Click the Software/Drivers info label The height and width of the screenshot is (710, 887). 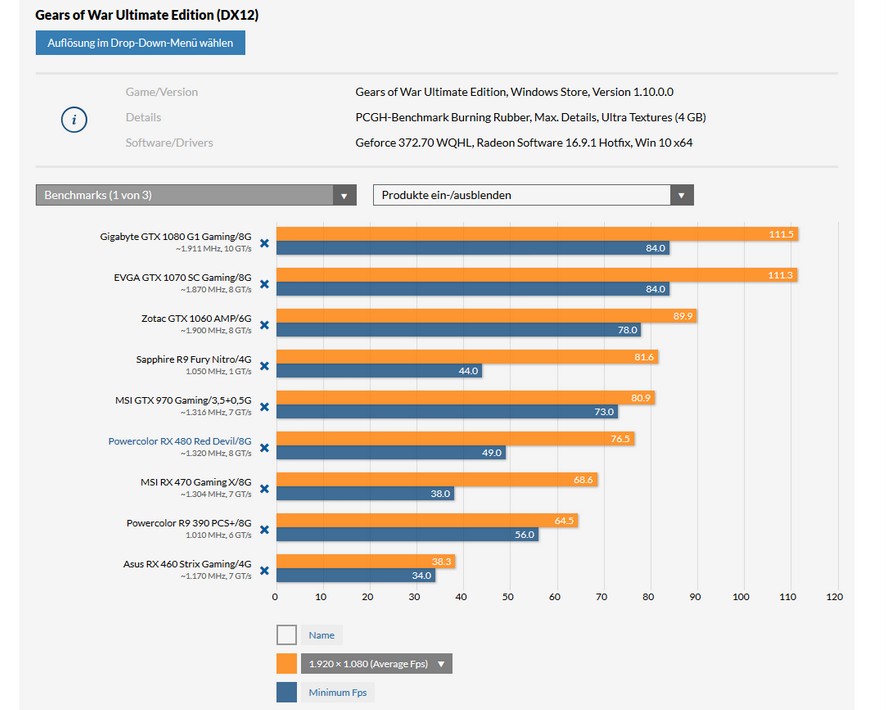[169, 143]
